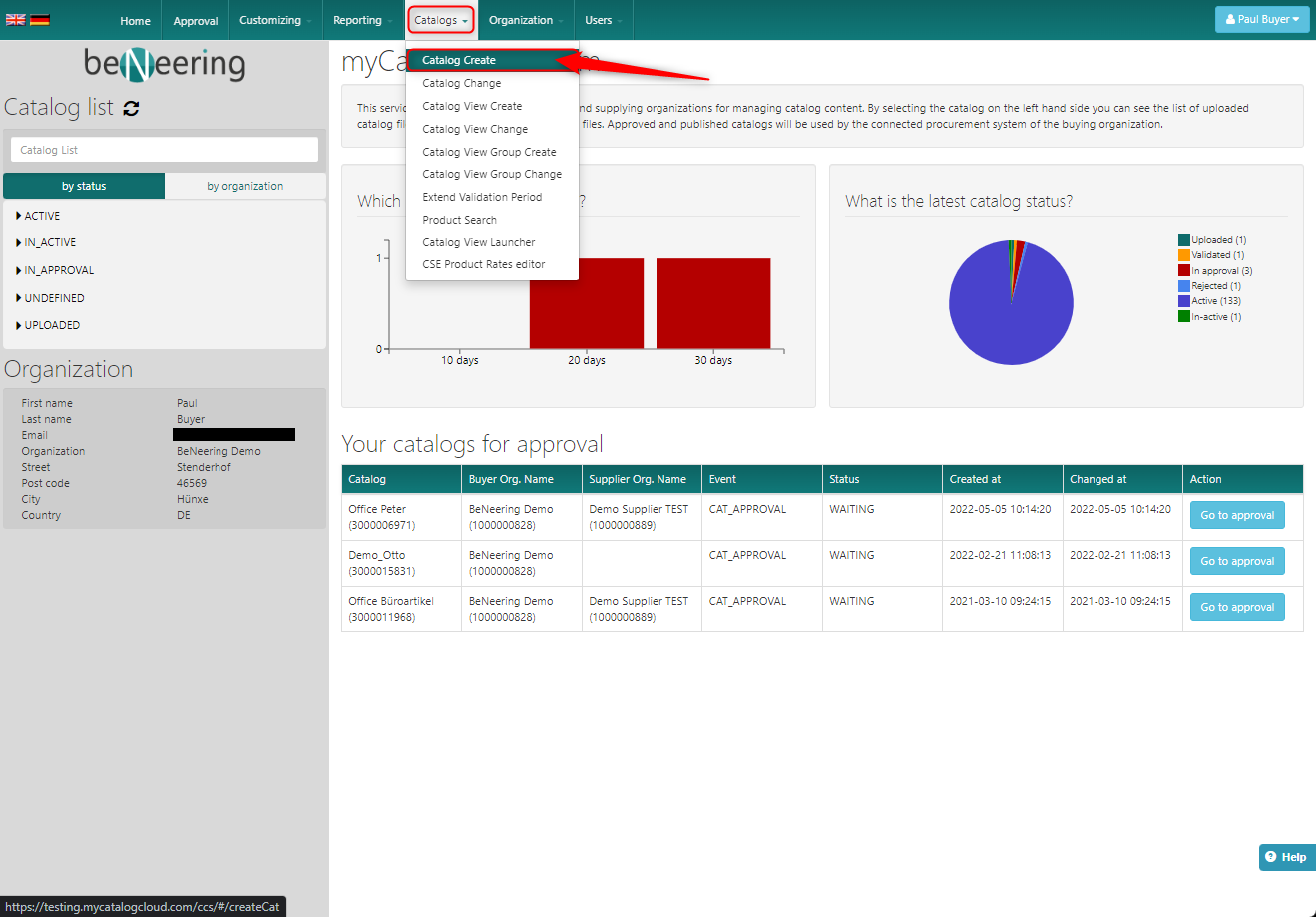1316x917 pixels.
Task: Refresh the Catalog list with reload icon
Action: tap(131, 108)
